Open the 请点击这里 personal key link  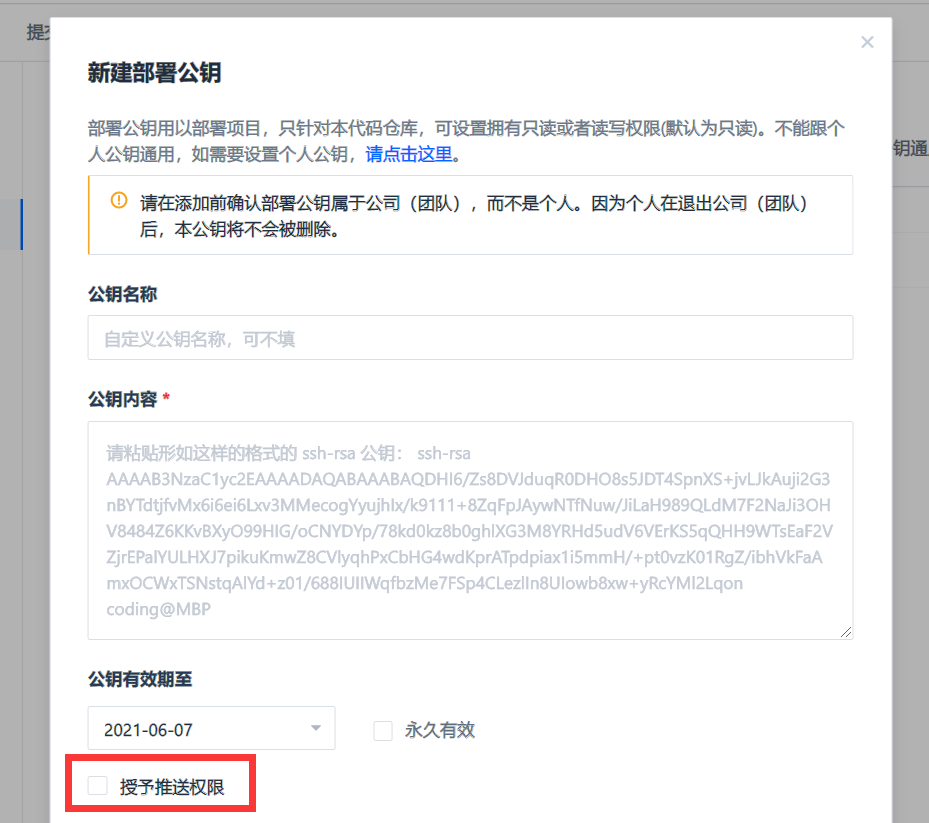click(x=409, y=154)
